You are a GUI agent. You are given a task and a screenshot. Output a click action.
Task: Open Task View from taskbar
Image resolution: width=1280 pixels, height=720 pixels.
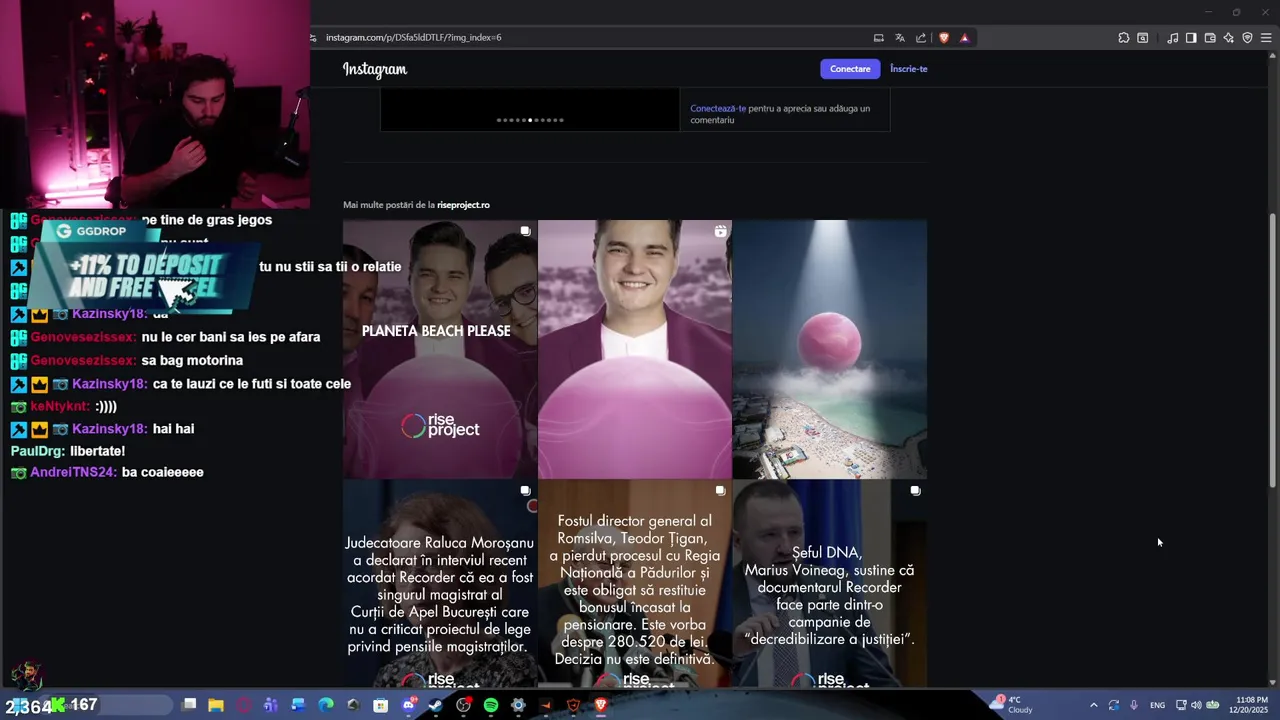coord(189,705)
